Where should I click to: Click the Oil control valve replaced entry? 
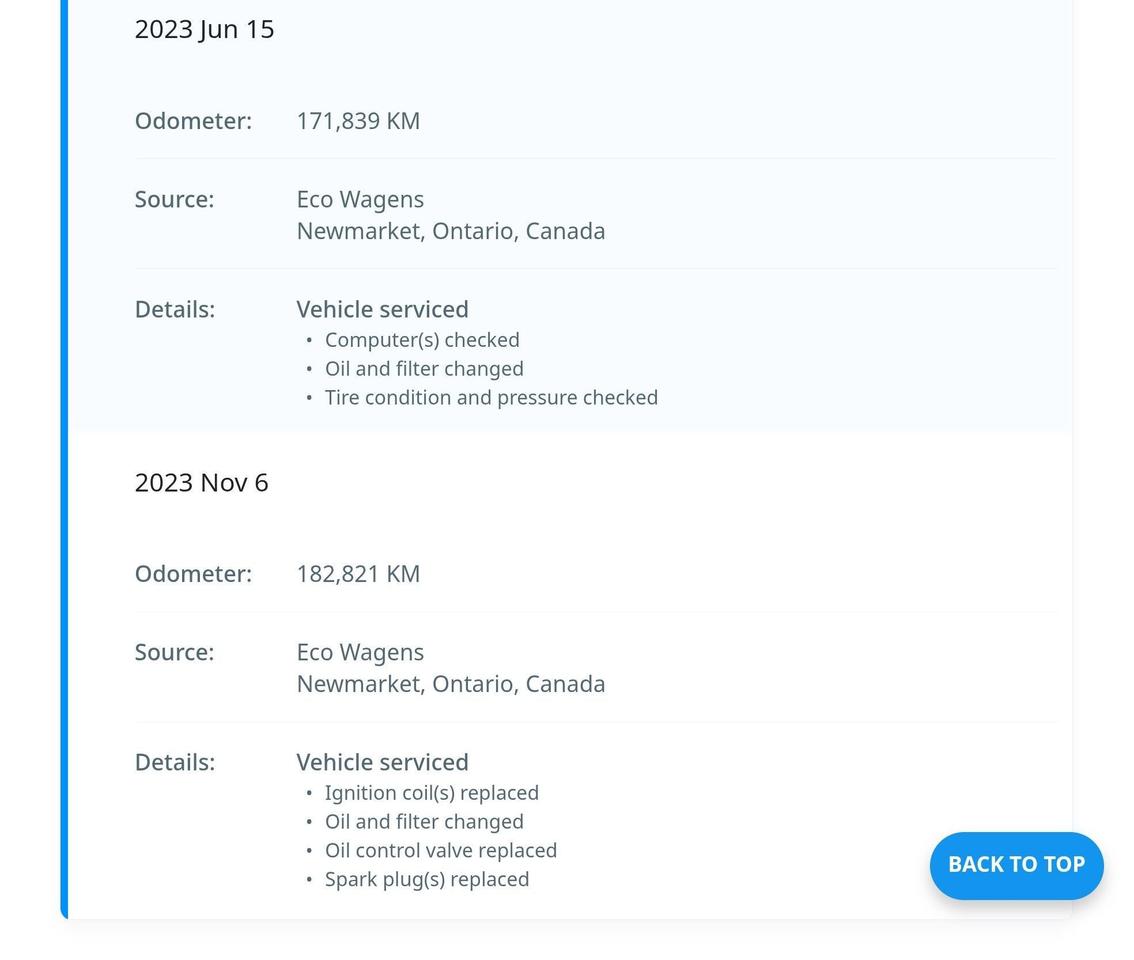(441, 850)
